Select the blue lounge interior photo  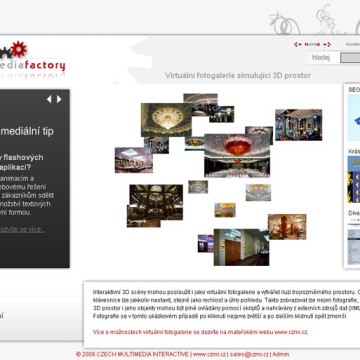click(299, 125)
